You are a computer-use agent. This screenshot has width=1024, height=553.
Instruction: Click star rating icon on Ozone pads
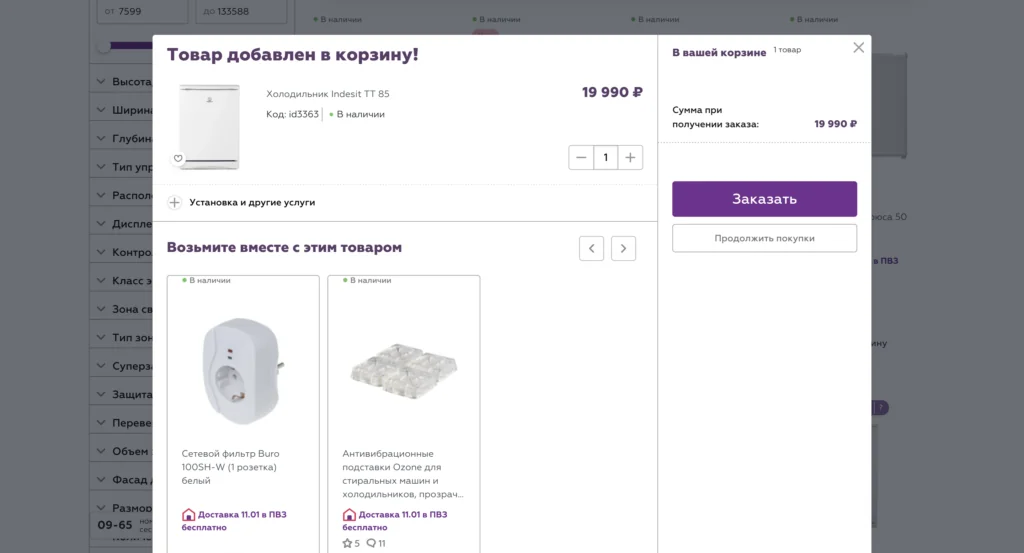coord(348,543)
